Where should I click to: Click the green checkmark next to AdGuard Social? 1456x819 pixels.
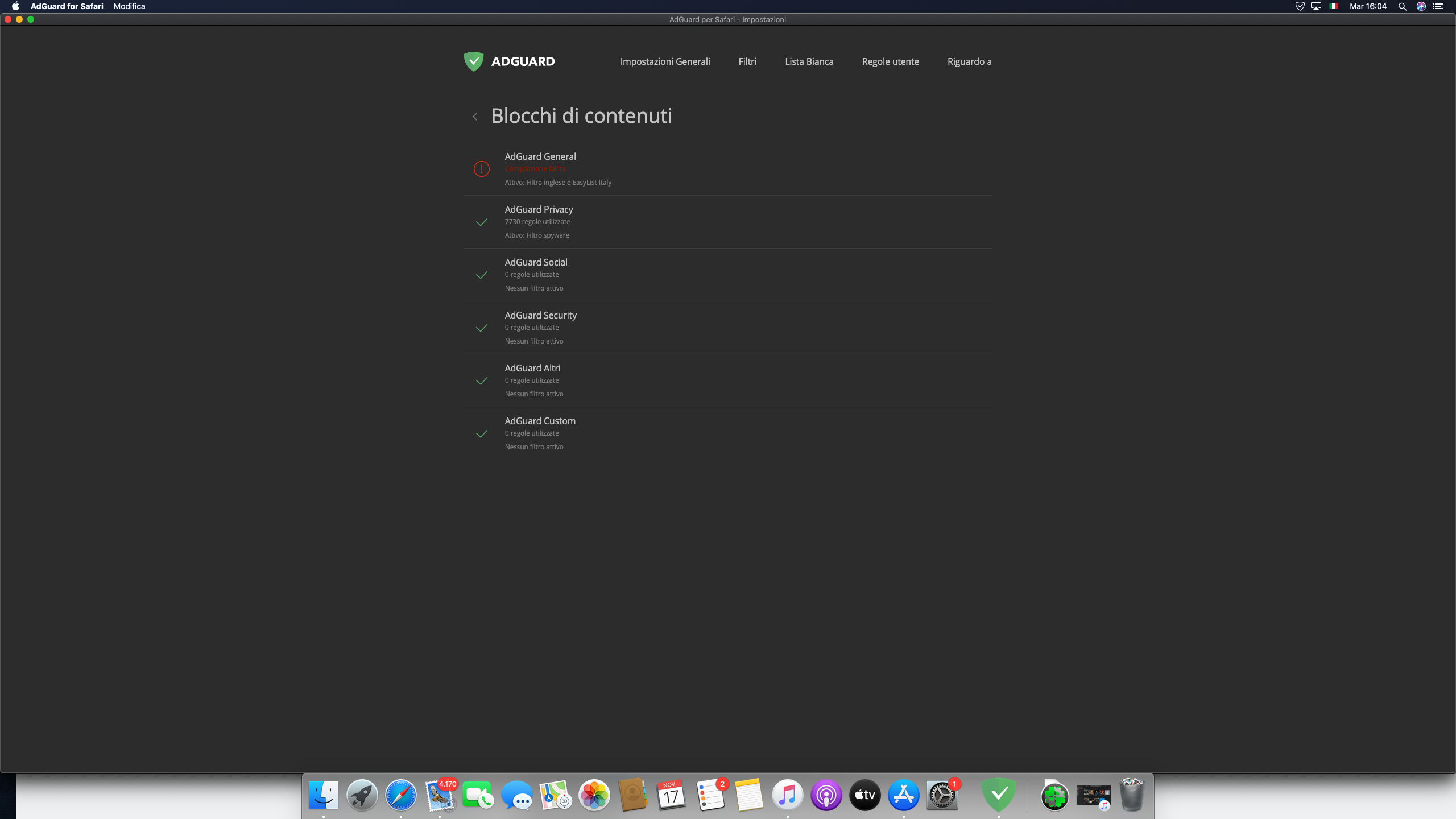(482, 275)
